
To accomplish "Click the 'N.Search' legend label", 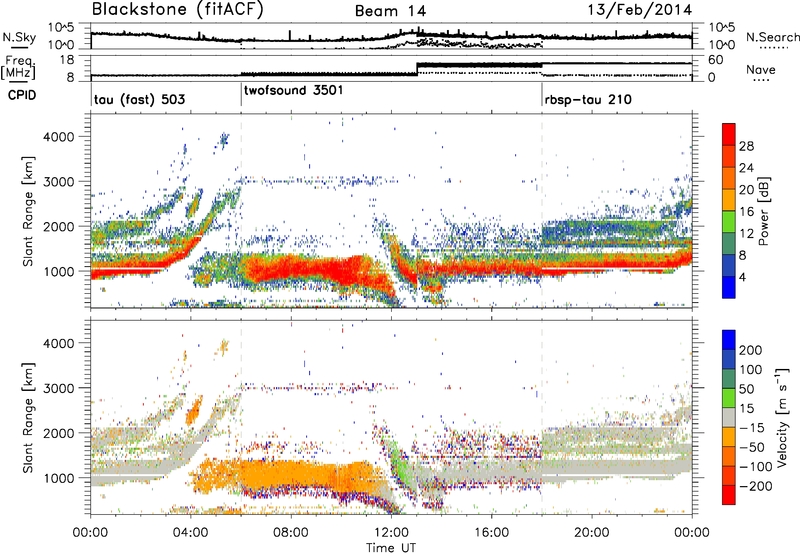I will point(772,37).
